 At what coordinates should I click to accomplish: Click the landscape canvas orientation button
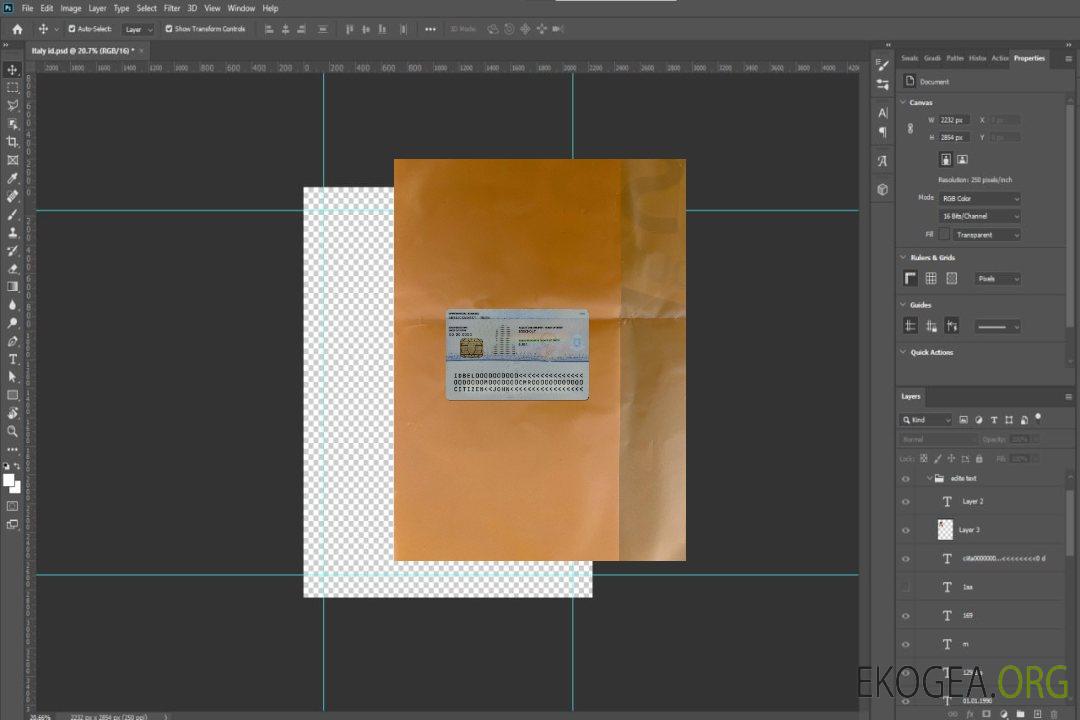[962, 159]
